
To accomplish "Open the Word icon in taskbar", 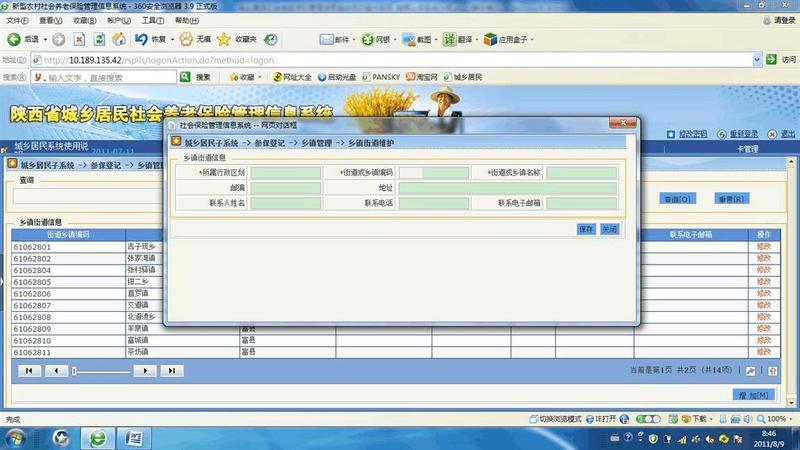I will pos(134,438).
